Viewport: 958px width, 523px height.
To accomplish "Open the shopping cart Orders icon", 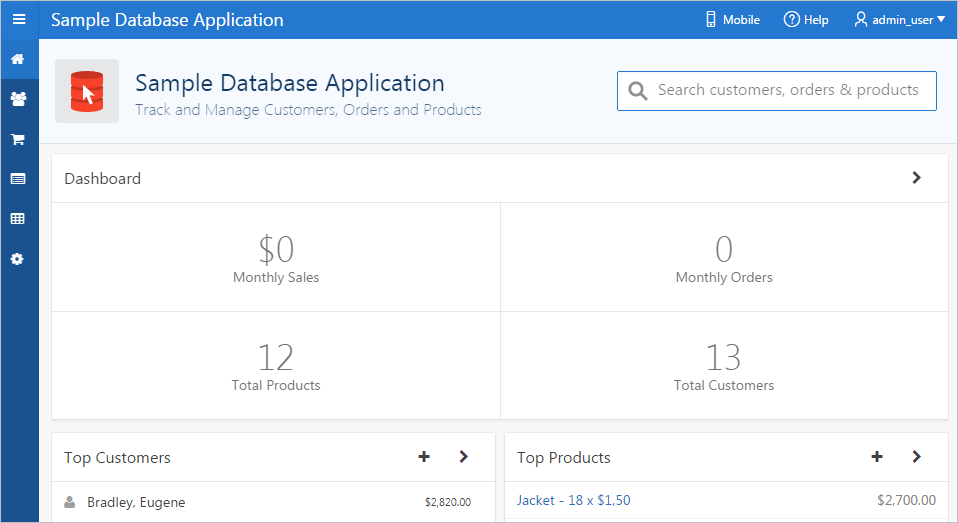I will tap(18, 139).
